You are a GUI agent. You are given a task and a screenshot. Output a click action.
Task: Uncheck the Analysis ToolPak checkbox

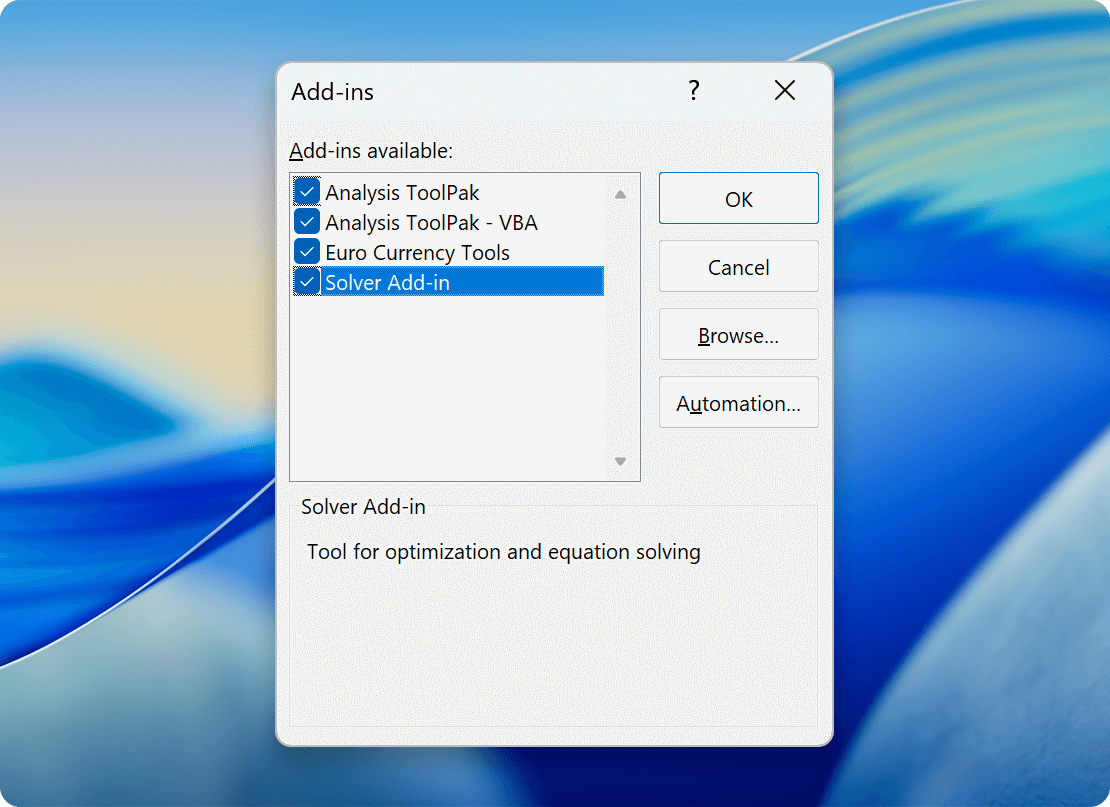tap(306, 191)
